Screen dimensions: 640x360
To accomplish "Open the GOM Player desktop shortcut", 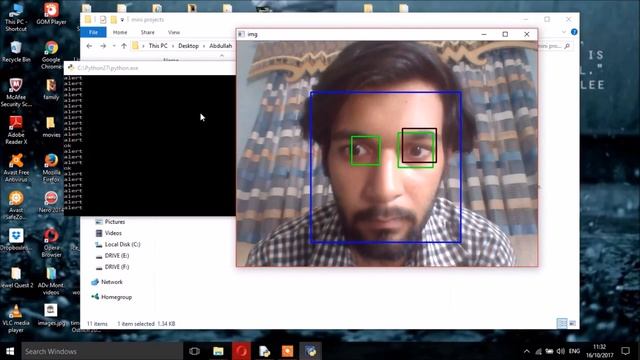I will point(51,13).
